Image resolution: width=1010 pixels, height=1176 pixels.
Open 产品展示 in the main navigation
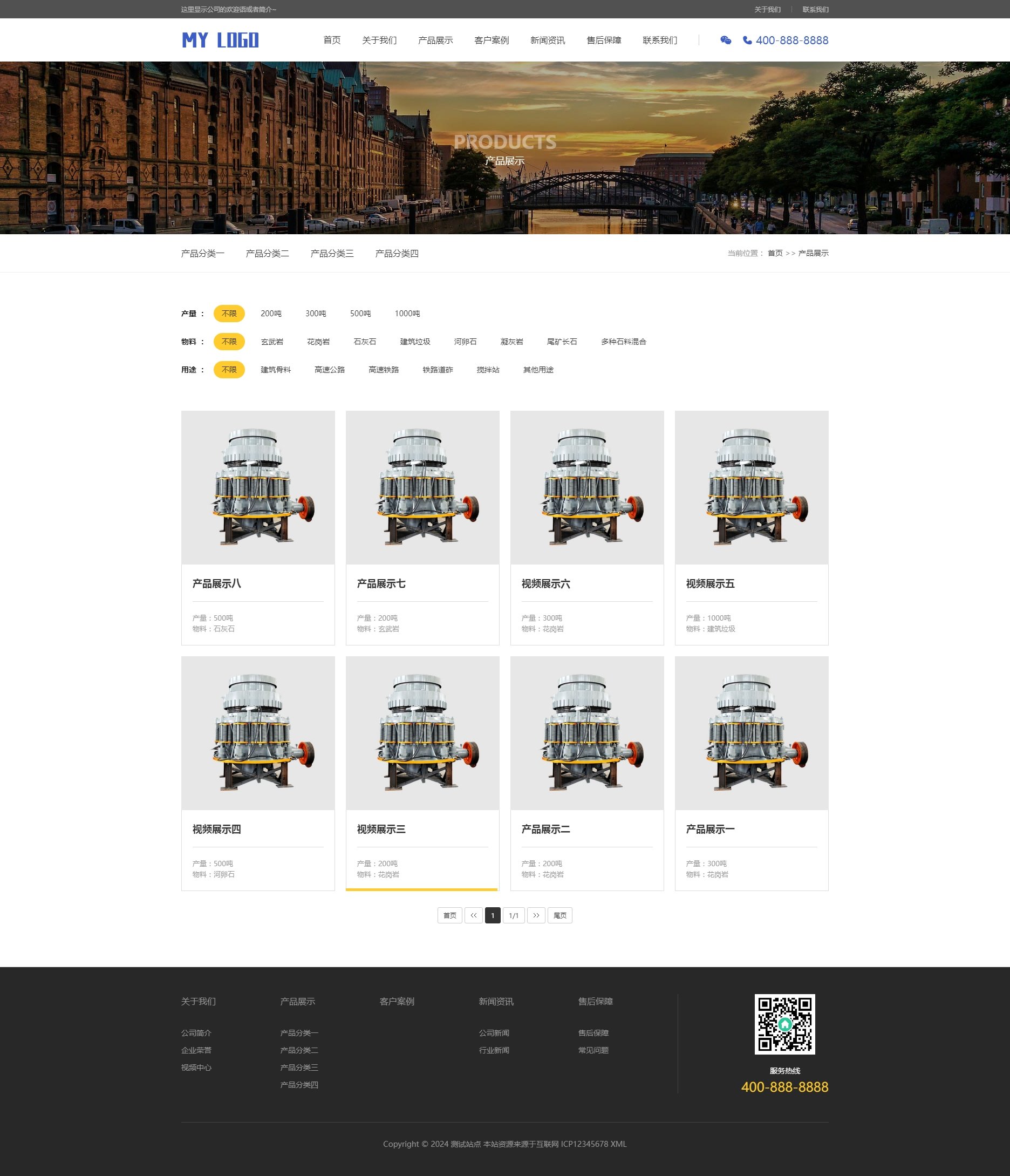pos(435,40)
